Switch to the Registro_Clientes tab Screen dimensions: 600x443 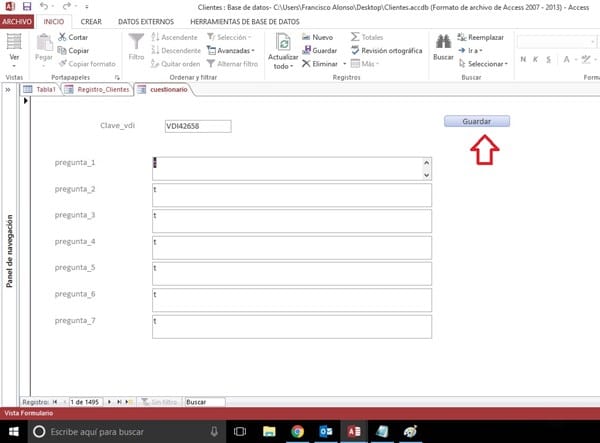[x=97, y=90]
